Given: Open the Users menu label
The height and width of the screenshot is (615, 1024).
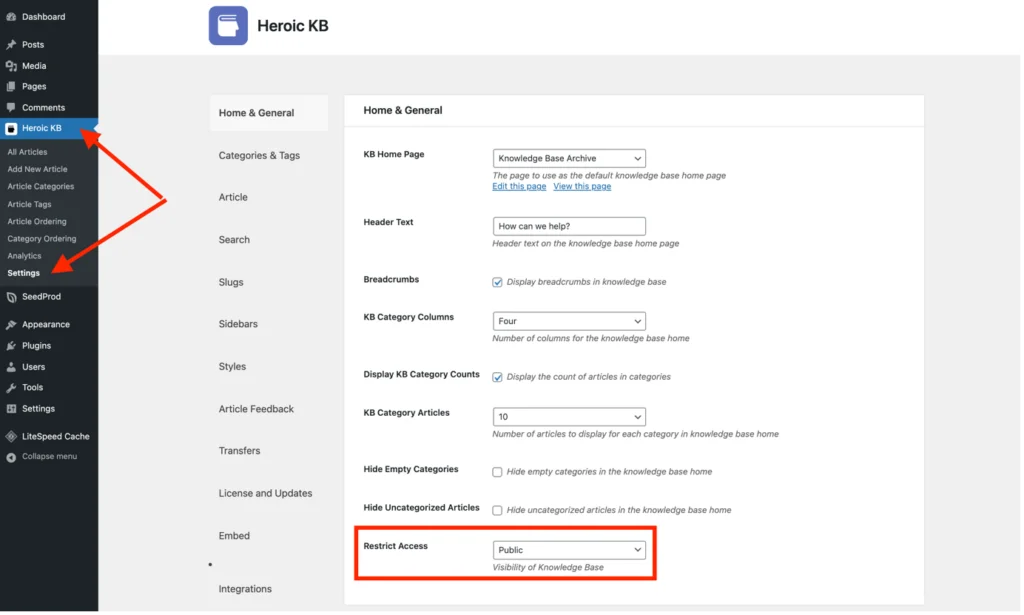Looking at the screenshot, I should click(33, 368).
